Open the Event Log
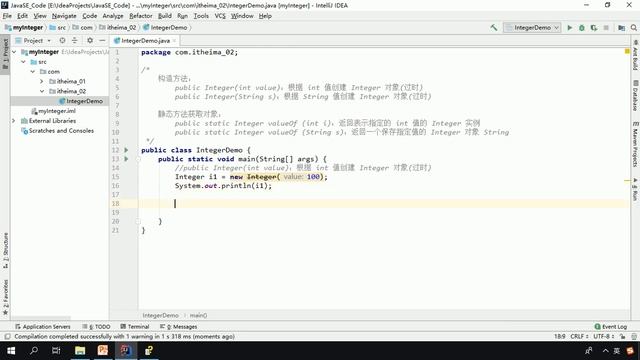640x360 pixels. tap(611, 327)
